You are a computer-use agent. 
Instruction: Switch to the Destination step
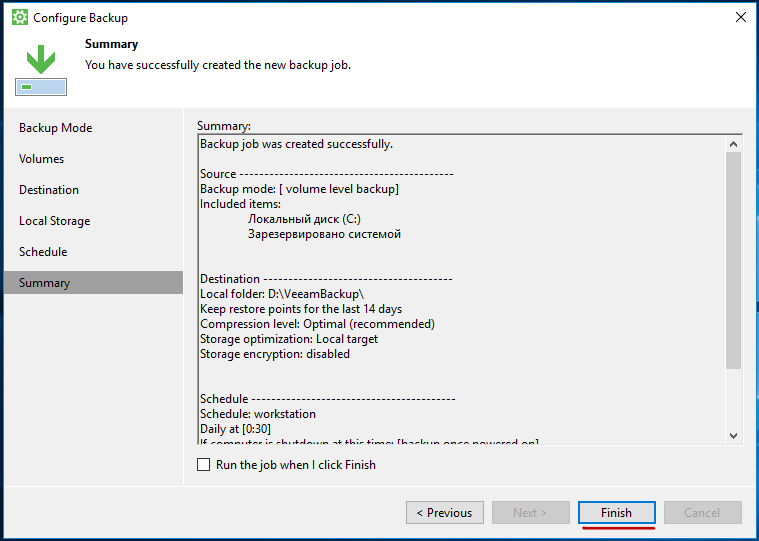(x=49, y=190)
